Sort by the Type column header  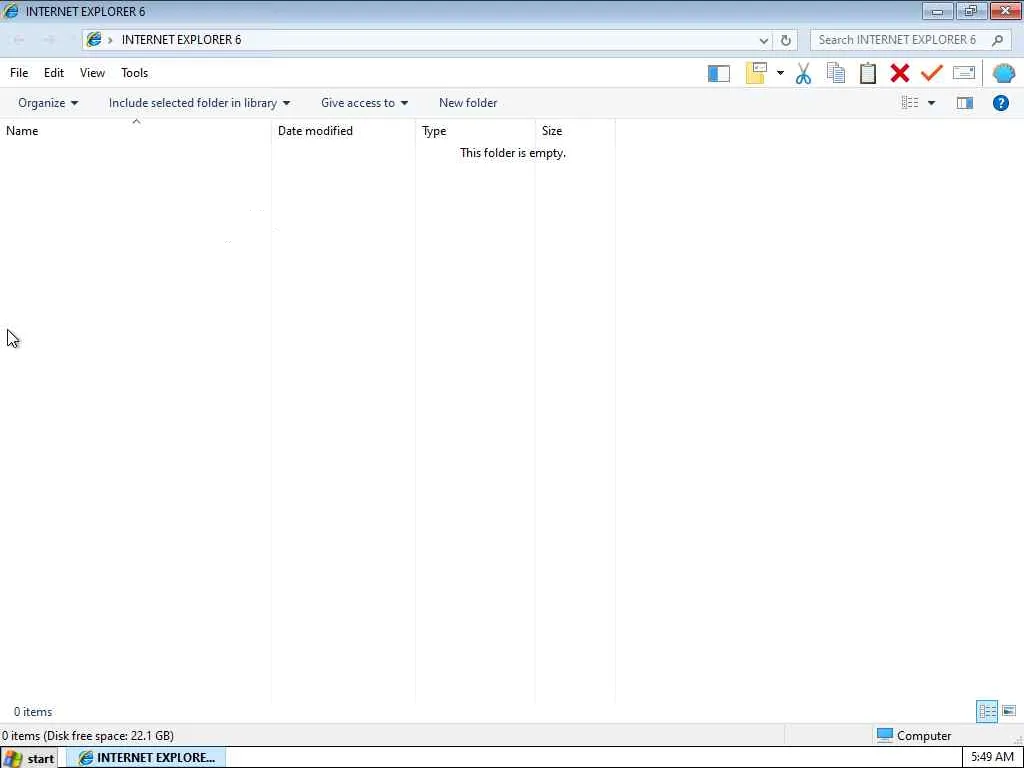(475, 131)
